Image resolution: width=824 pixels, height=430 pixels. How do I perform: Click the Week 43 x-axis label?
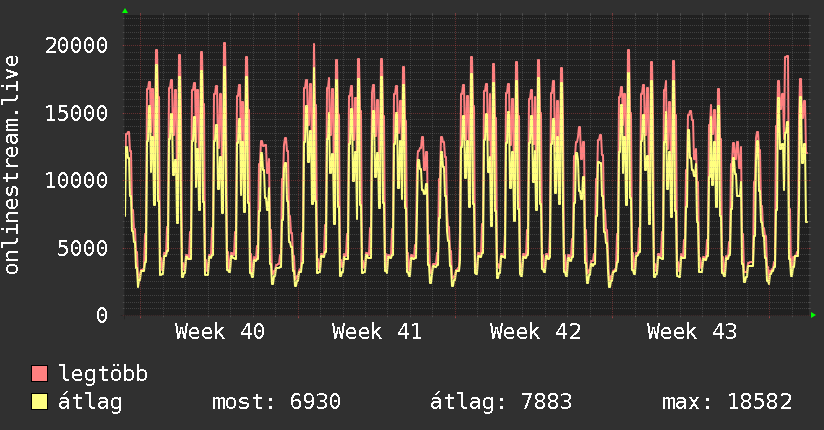(692, 332)
